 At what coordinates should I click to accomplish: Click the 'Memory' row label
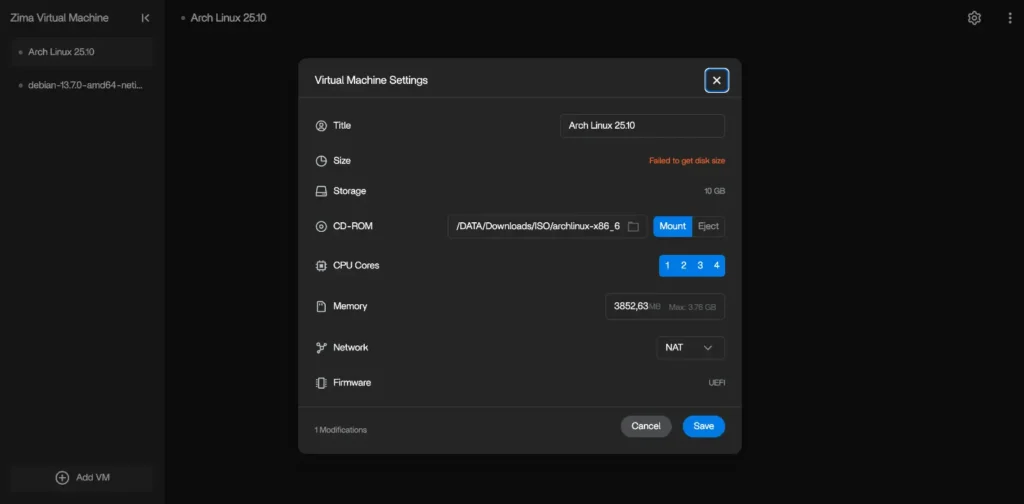[350, 306]
